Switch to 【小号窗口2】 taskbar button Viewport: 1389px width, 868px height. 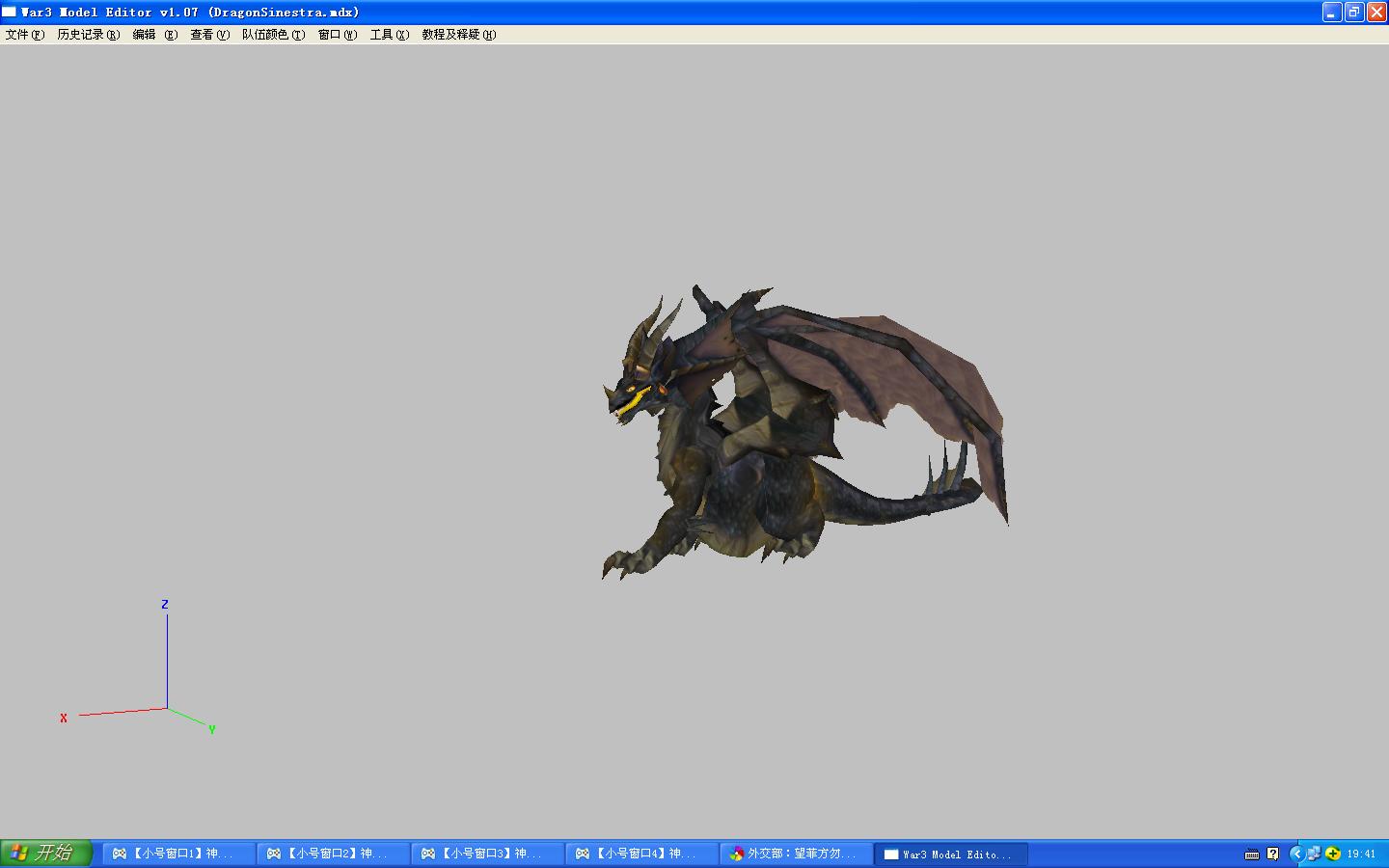click(x=333, y=854)
